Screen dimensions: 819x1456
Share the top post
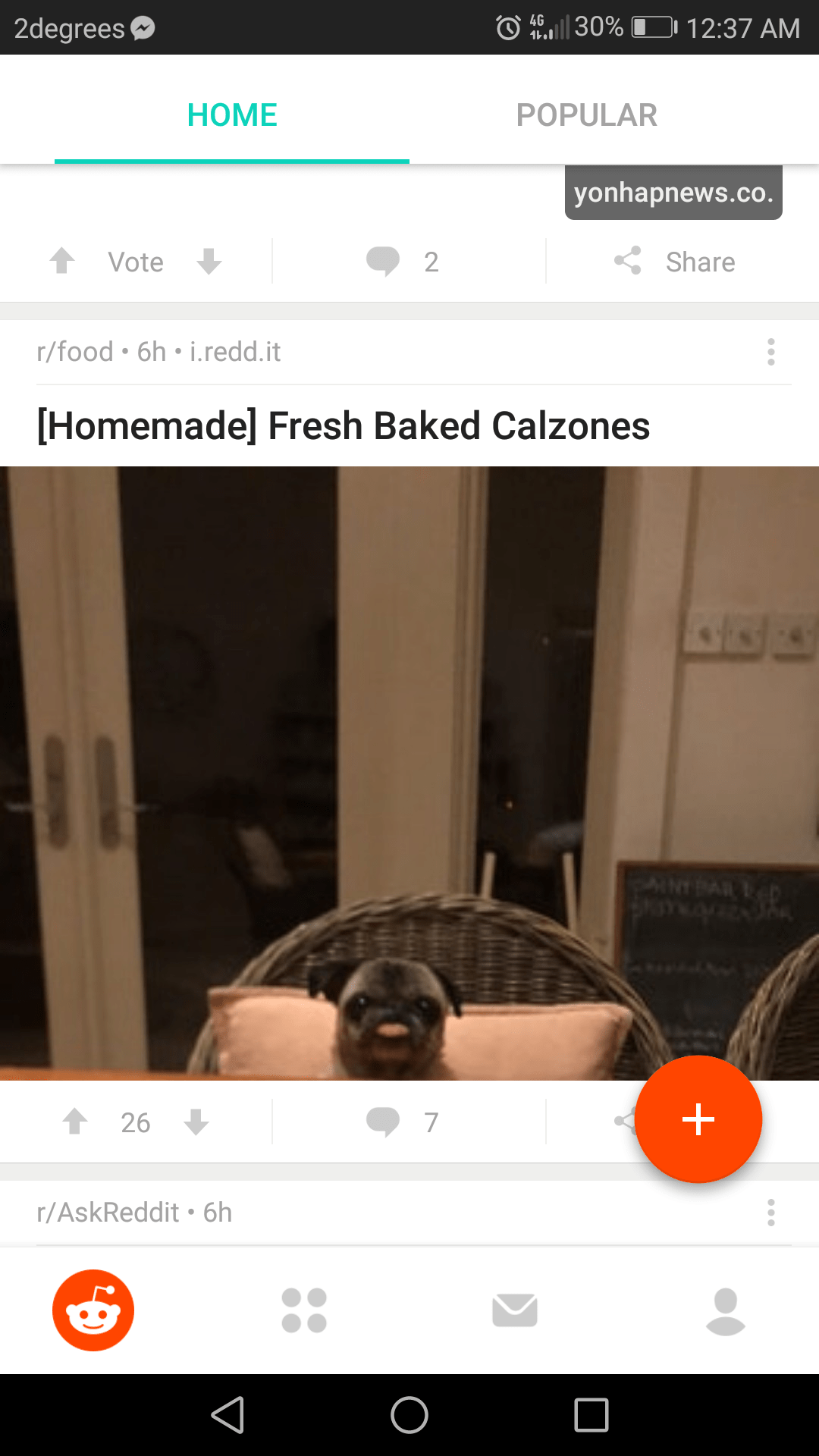(674, 262)
